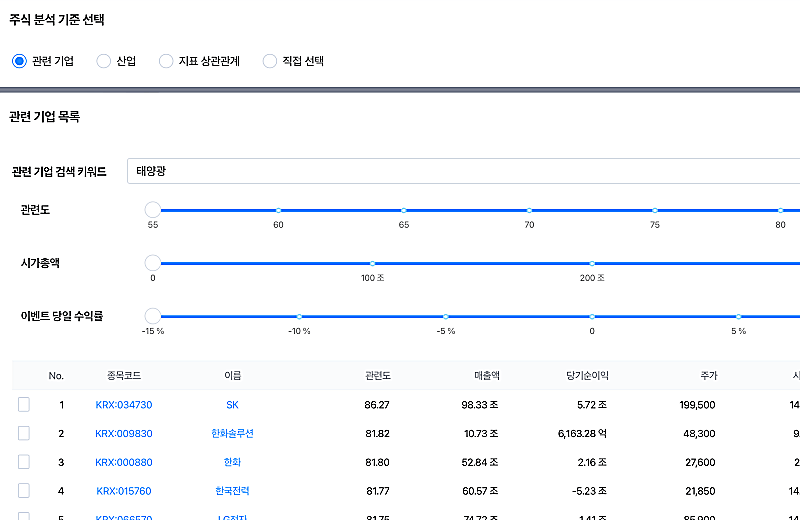The image size is (800, 520).
Task: Pick the 직접 선택 radio option
Action: click(269, 61)
